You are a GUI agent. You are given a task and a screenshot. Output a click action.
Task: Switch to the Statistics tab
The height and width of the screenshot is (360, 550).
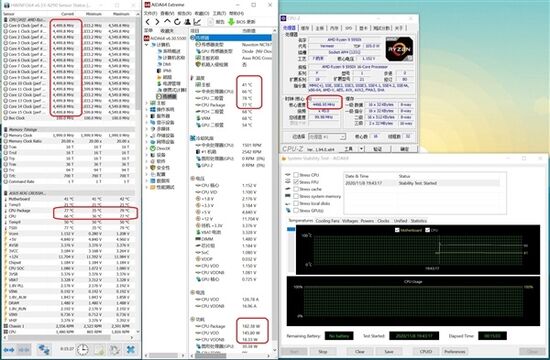[419, 221]
